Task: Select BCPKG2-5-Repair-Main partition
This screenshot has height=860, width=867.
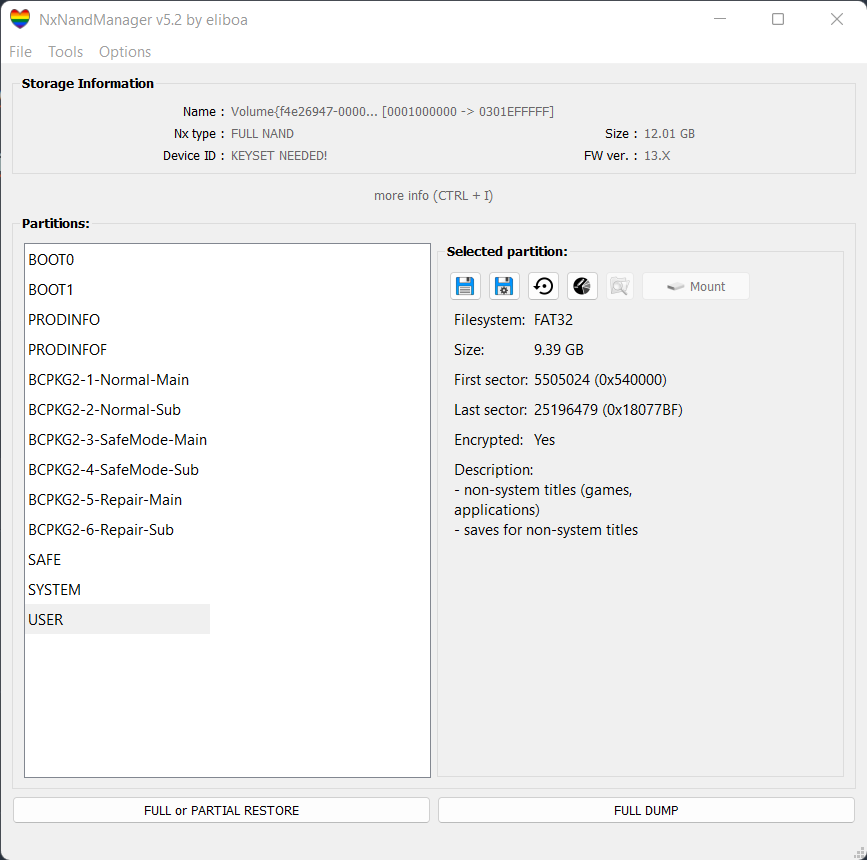Action: [118, 499]
